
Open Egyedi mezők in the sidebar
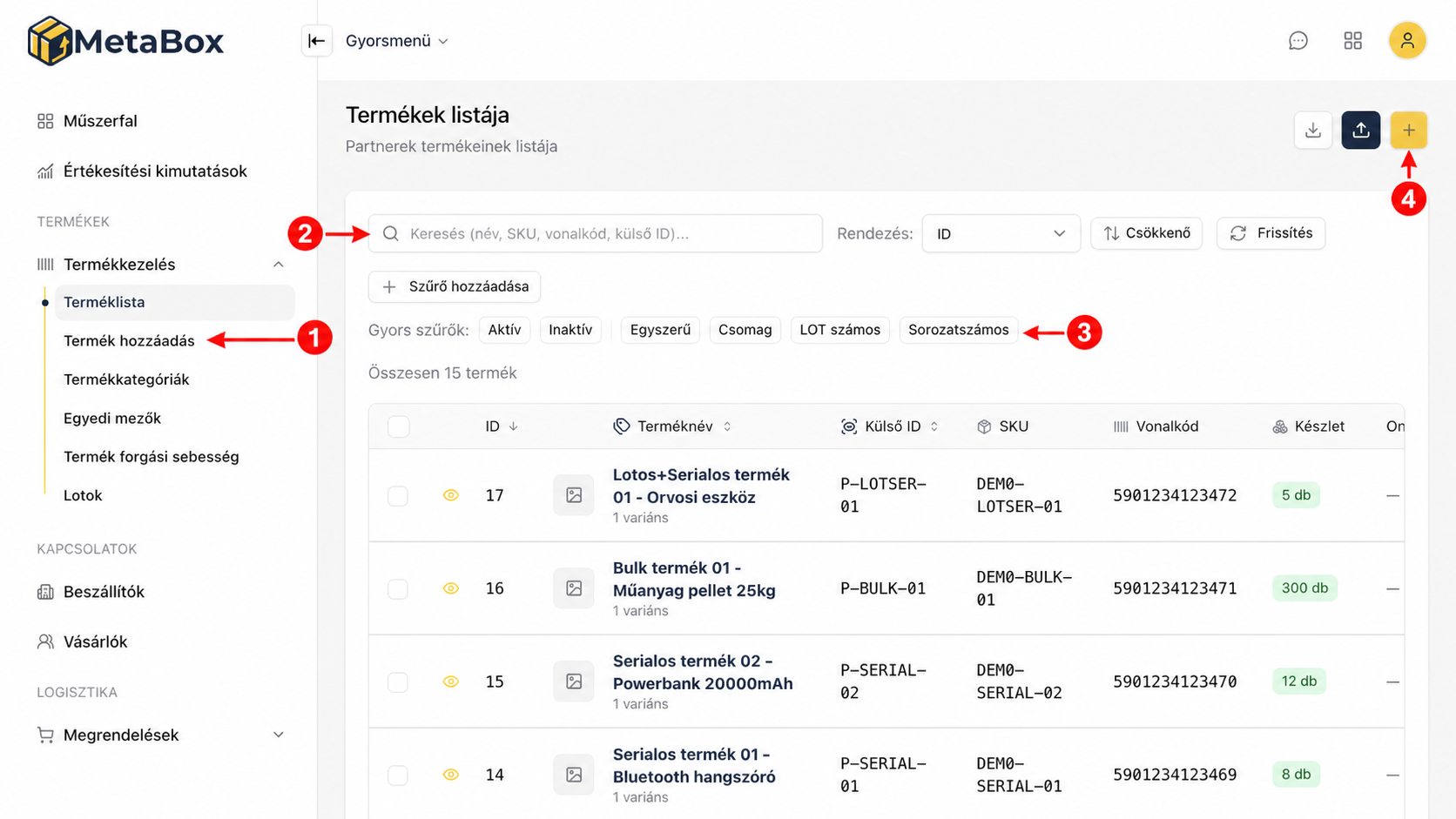pyautogui.click(x=112, y=419)
